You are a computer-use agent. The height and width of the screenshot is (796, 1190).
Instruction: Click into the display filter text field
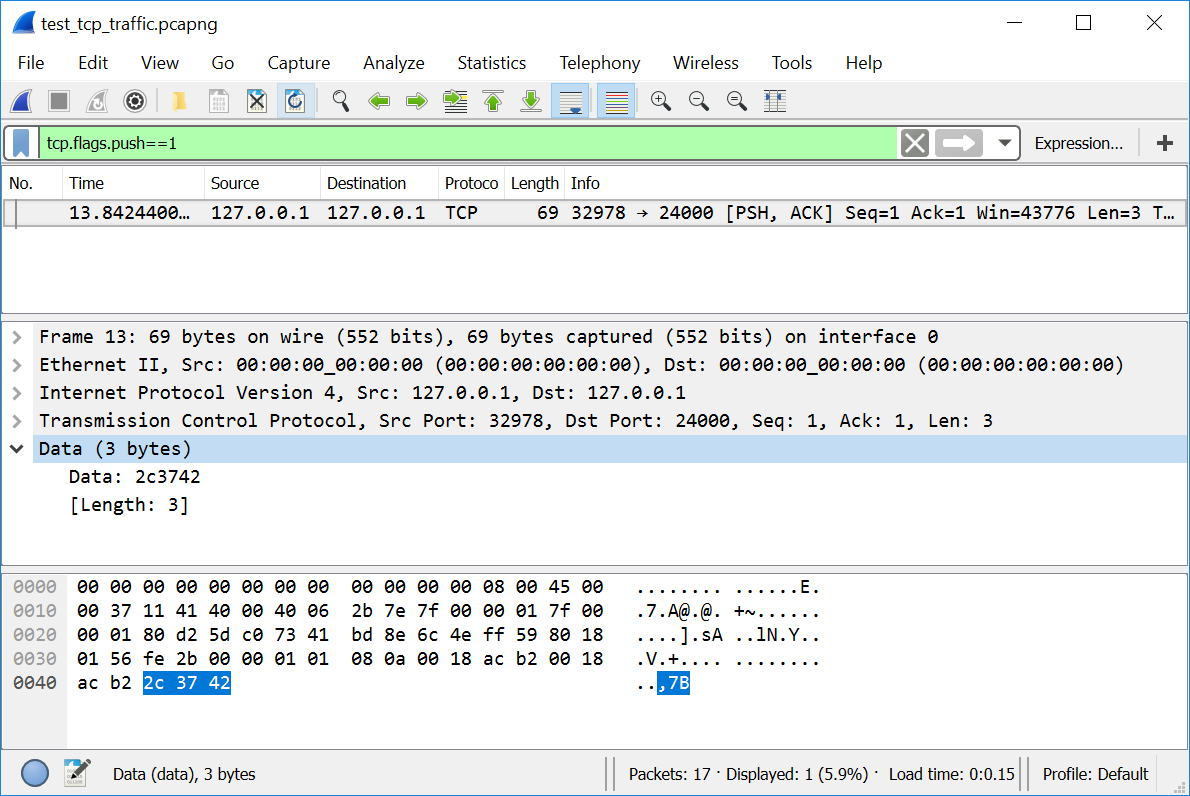[x=460, y=143]
